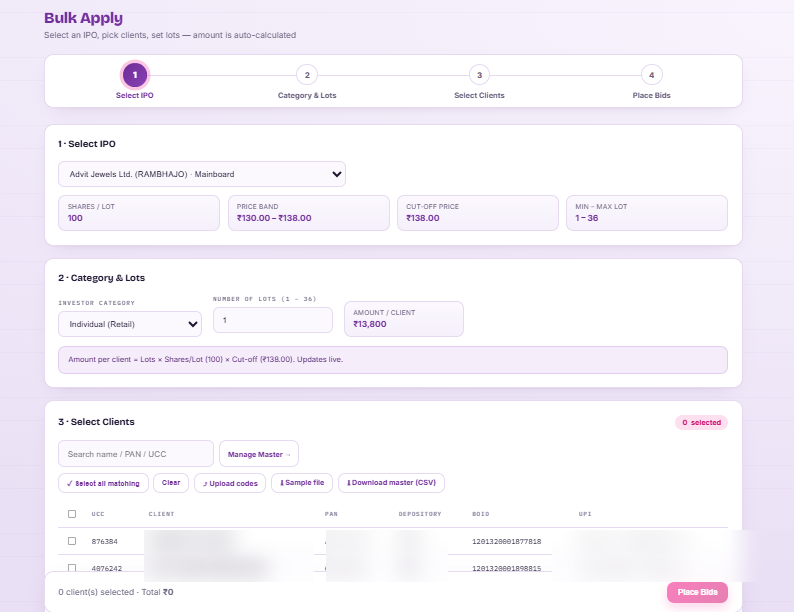Screen dimensions: 794x612
Task: Check the box for UCC 876384
Action: pos(72,541)
